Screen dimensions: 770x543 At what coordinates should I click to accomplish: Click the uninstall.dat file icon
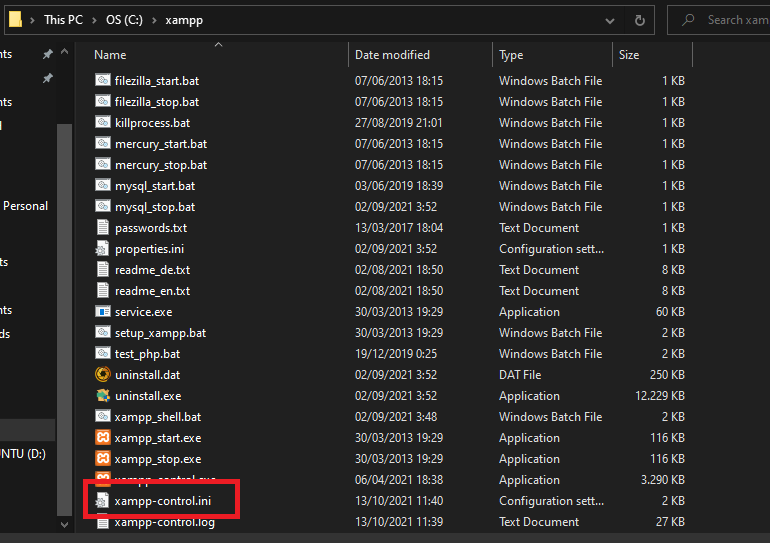[102, 375]
